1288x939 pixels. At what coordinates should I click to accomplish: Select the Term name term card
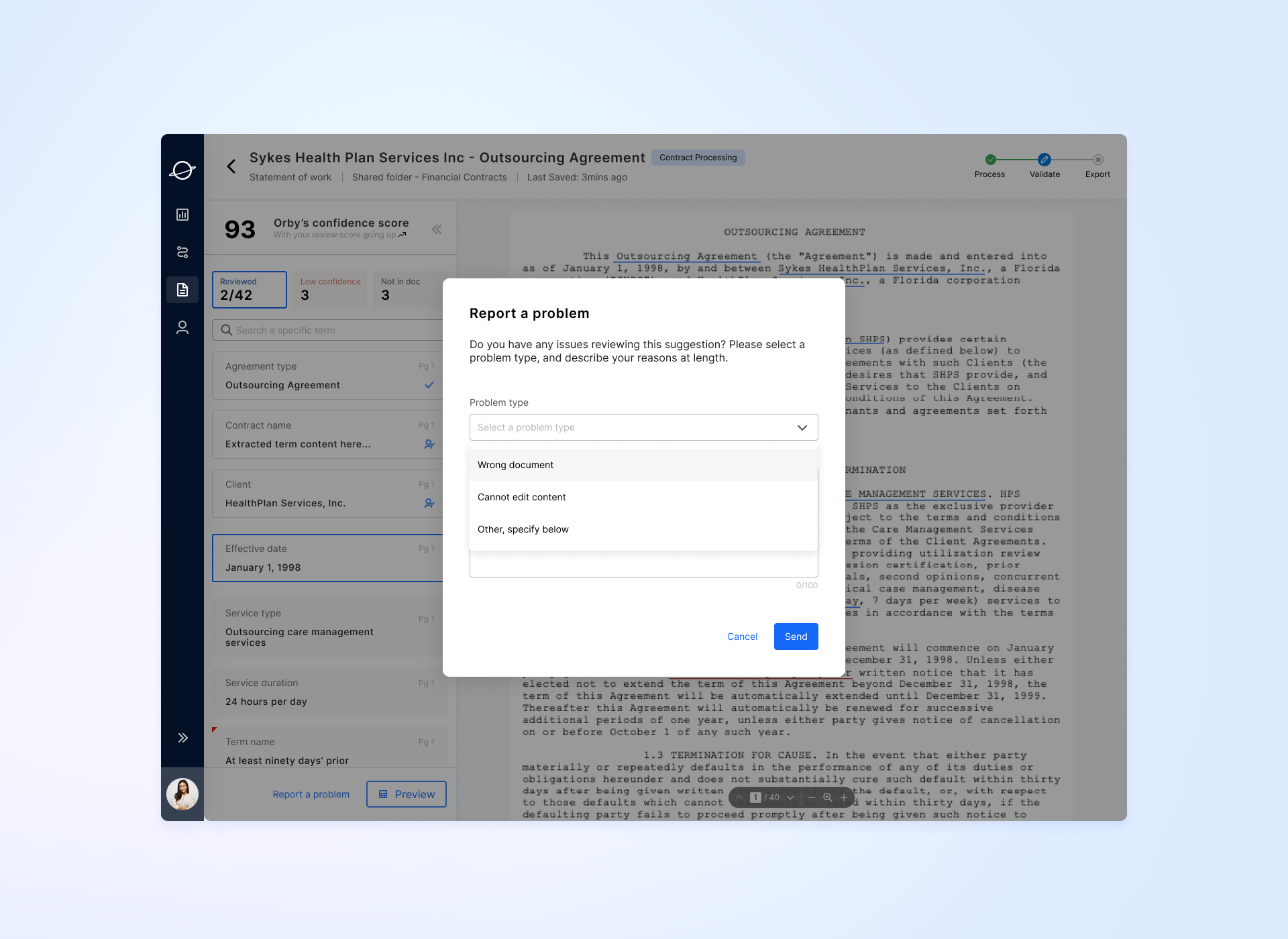tap(329, 749)
